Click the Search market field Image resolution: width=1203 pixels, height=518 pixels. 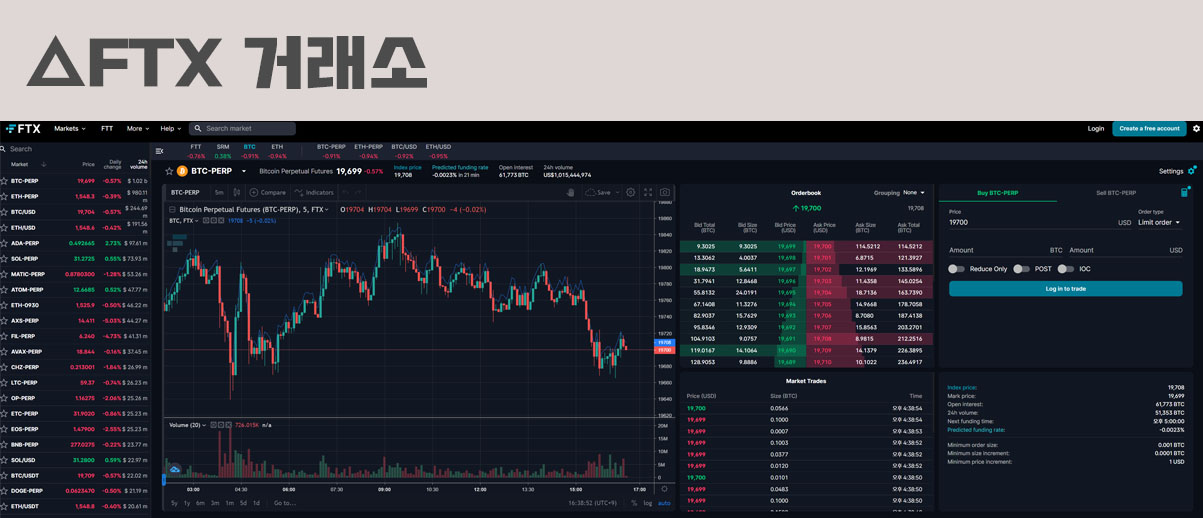tap(243, 128)
